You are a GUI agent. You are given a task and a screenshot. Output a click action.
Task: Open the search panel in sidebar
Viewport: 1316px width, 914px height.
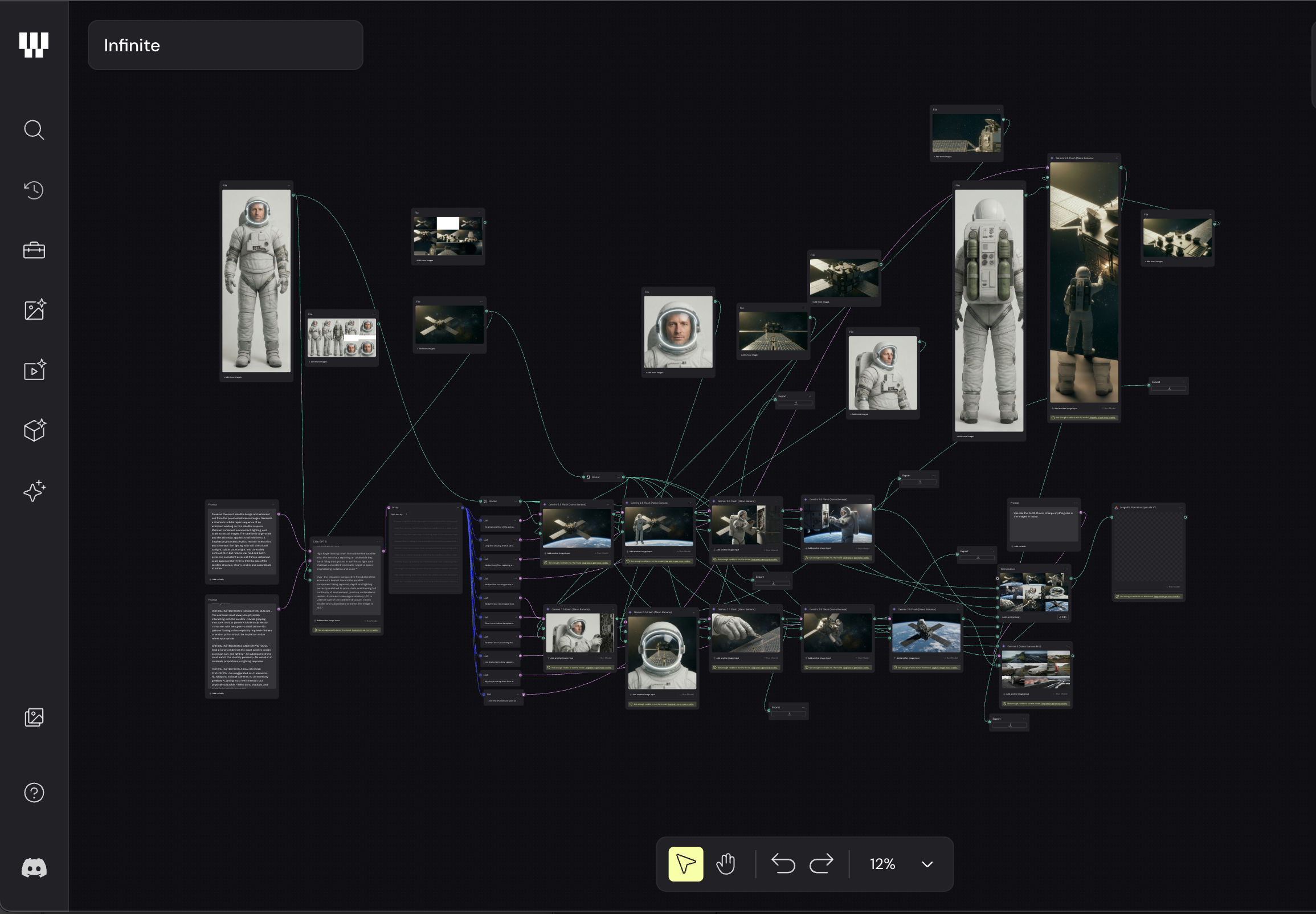click(34, 130)
